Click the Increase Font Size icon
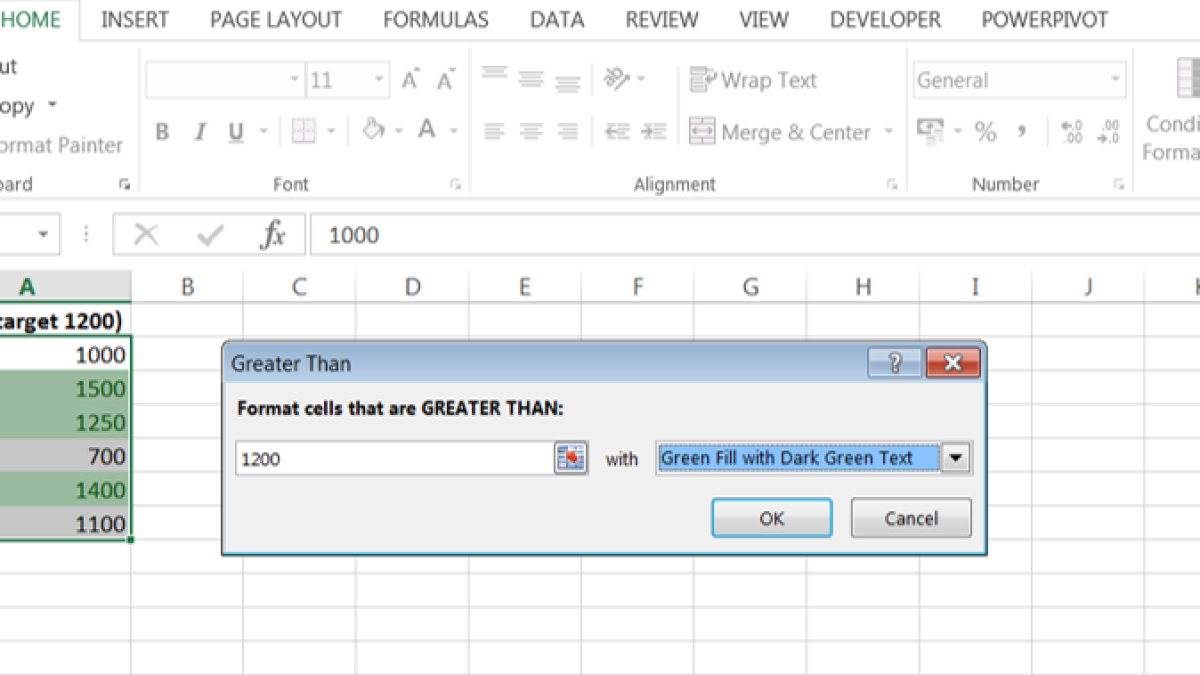1200x675 pixels. 410,80
